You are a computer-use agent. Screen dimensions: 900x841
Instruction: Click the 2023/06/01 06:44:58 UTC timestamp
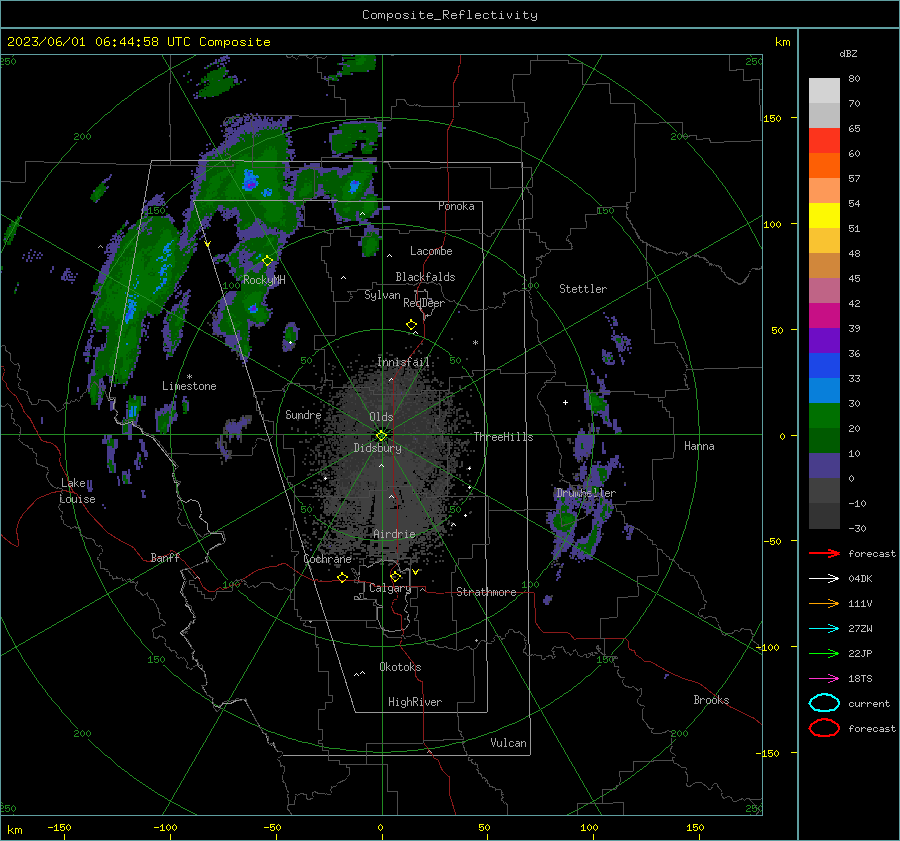click(x=138, y=42)
